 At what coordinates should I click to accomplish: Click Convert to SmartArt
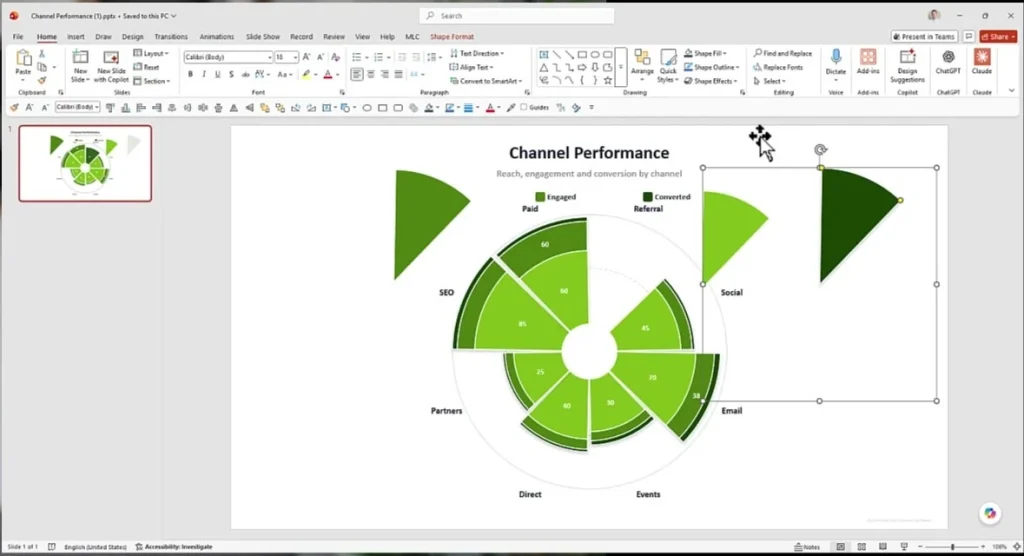[x=486, y=81]
